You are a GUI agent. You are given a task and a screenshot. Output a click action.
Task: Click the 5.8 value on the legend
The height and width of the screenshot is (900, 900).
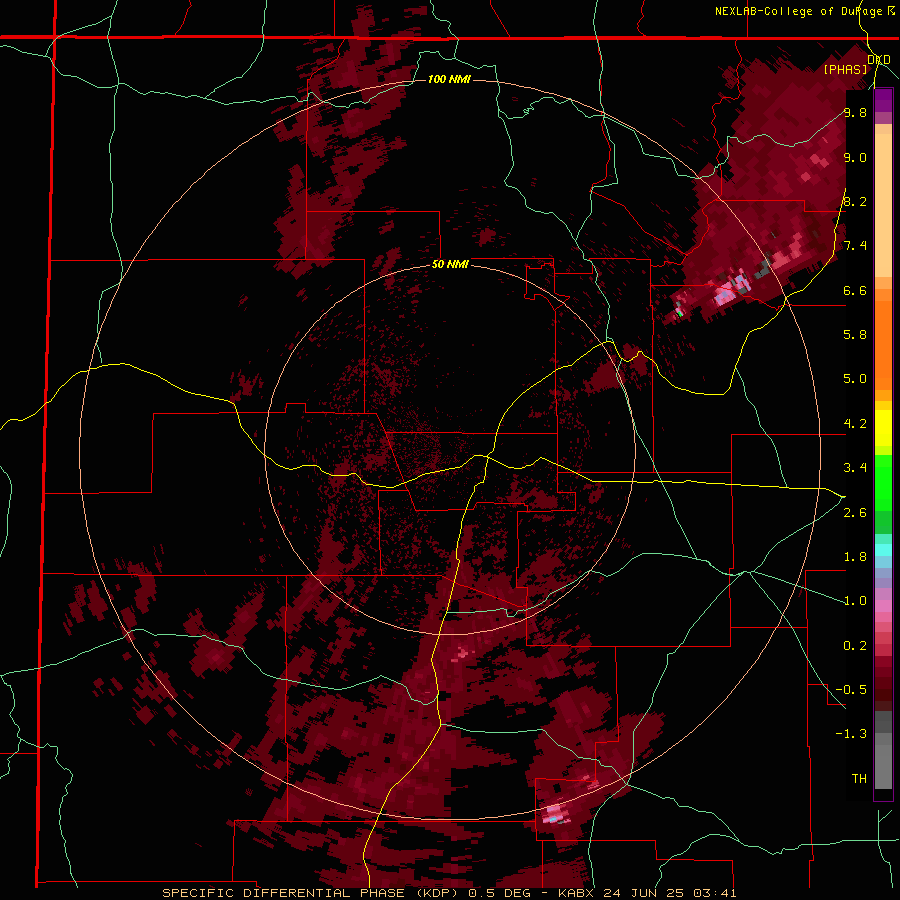[855, 334]
